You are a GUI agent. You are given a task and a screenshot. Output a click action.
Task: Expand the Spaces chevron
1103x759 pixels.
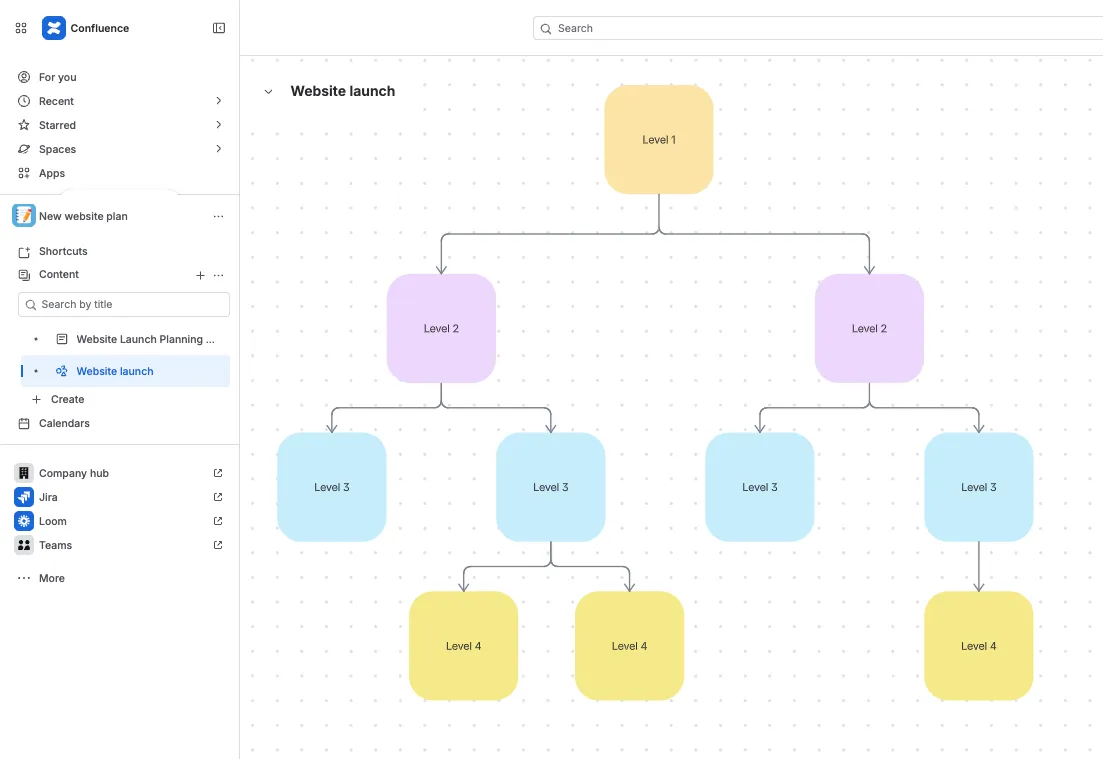[219, 148]
